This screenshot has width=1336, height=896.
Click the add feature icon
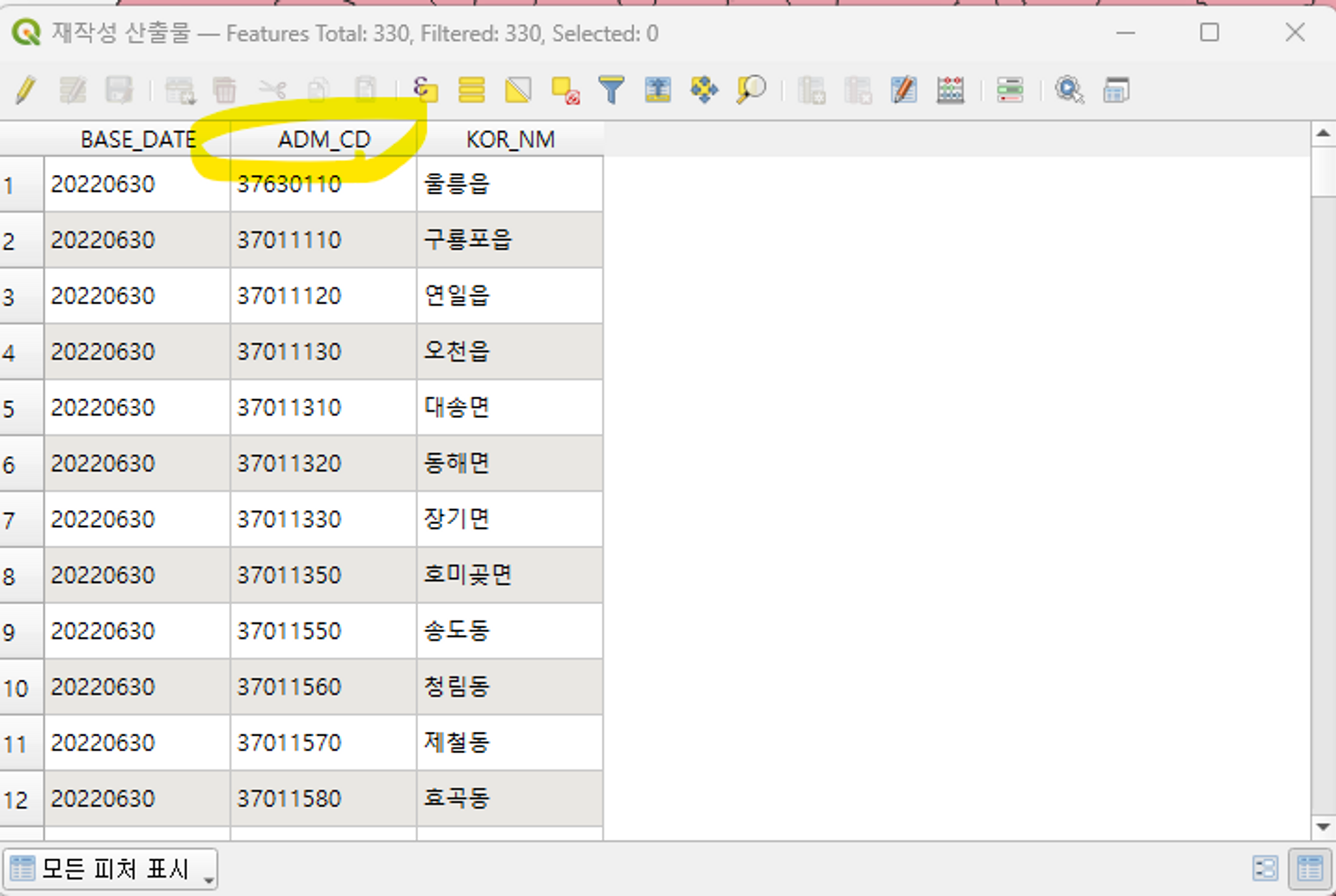180,89
